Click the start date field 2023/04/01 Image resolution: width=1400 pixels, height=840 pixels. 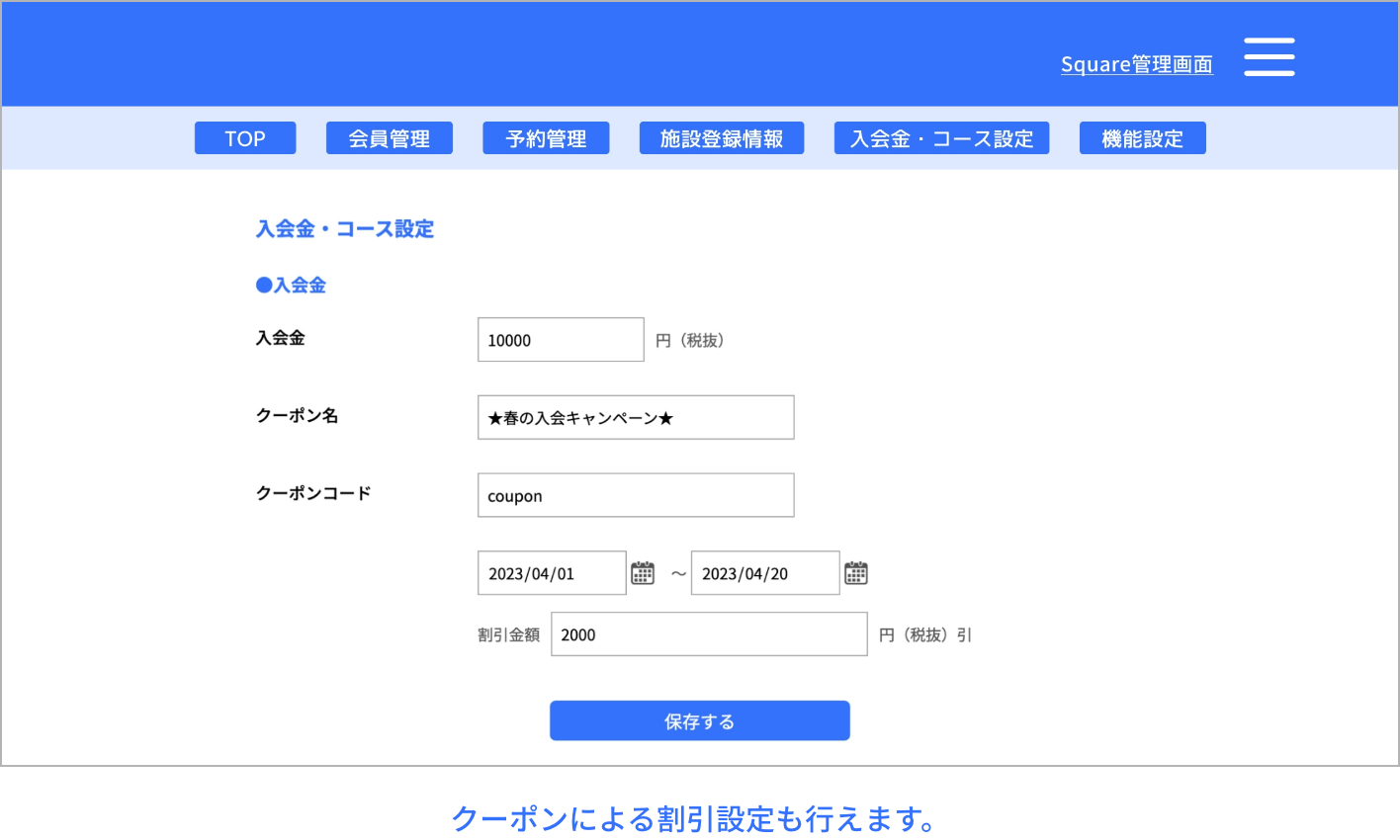(552, 573)
